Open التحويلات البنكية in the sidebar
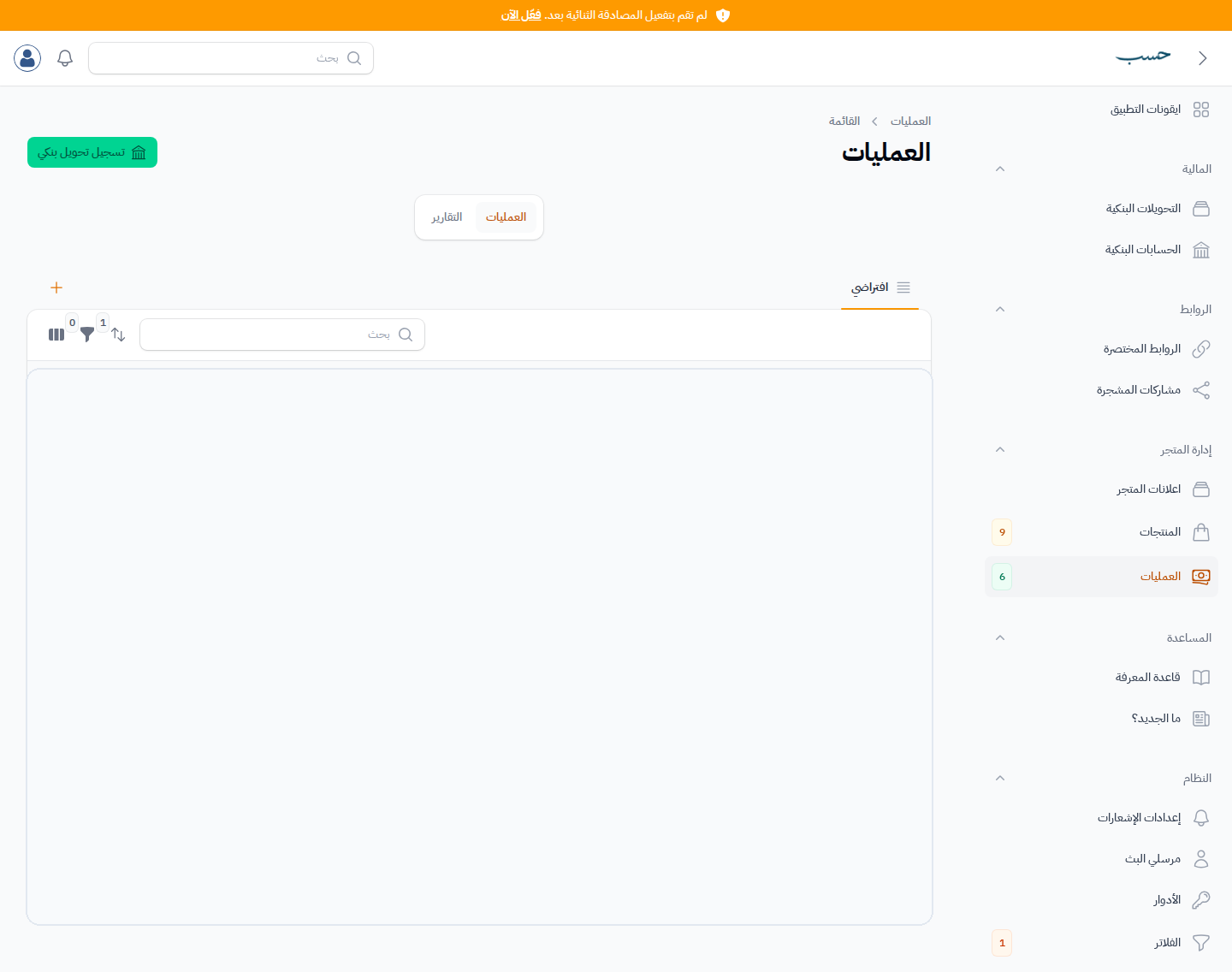The height and width of the screenshot is (972, 1232). (1101, 209)
